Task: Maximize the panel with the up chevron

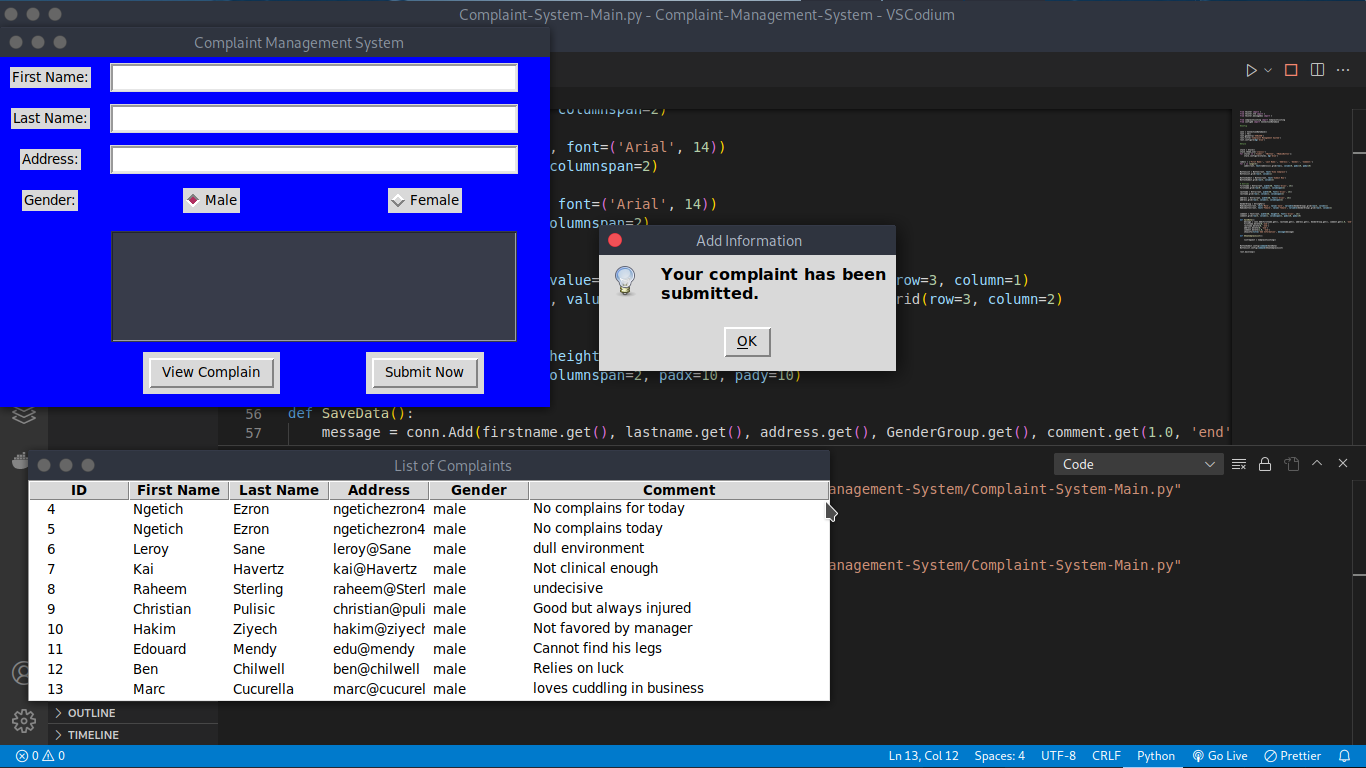Action: coord(1317,464)
